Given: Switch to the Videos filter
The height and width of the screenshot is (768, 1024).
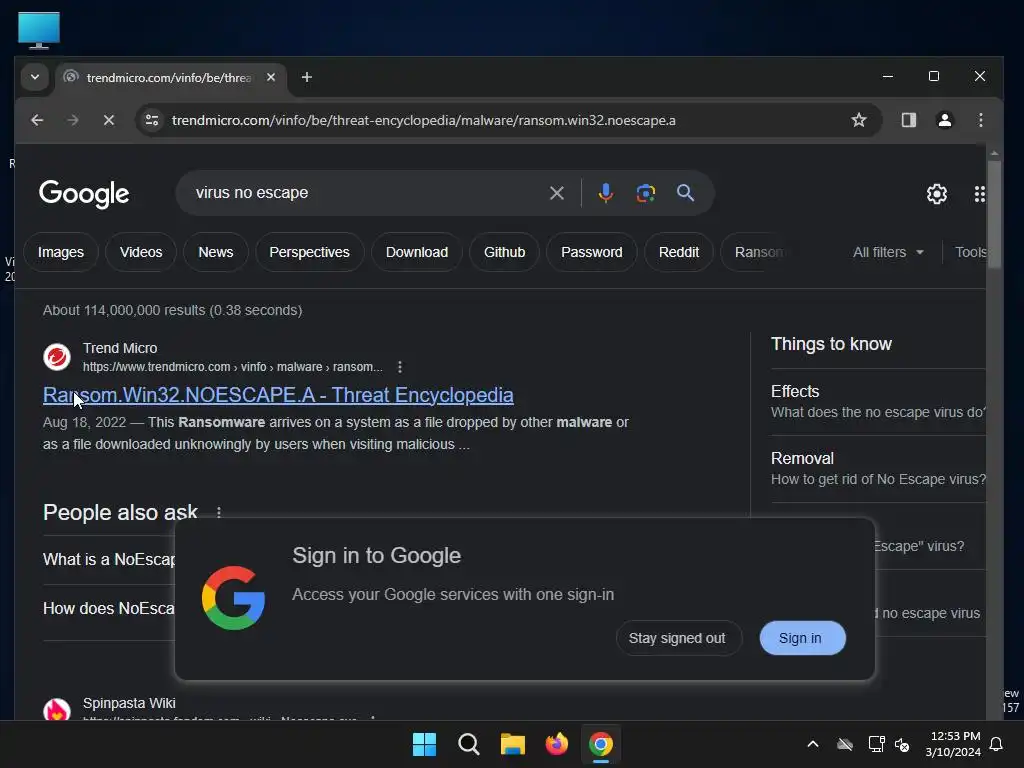Looking at the screenshot, I should tap(141, 252).
